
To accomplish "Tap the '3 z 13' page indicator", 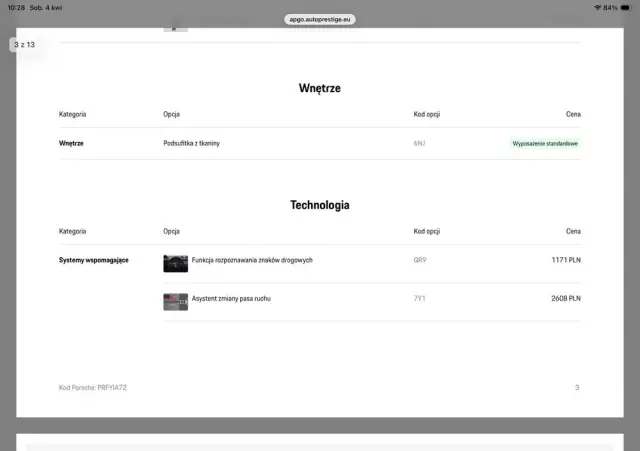I will click(23, 44).
